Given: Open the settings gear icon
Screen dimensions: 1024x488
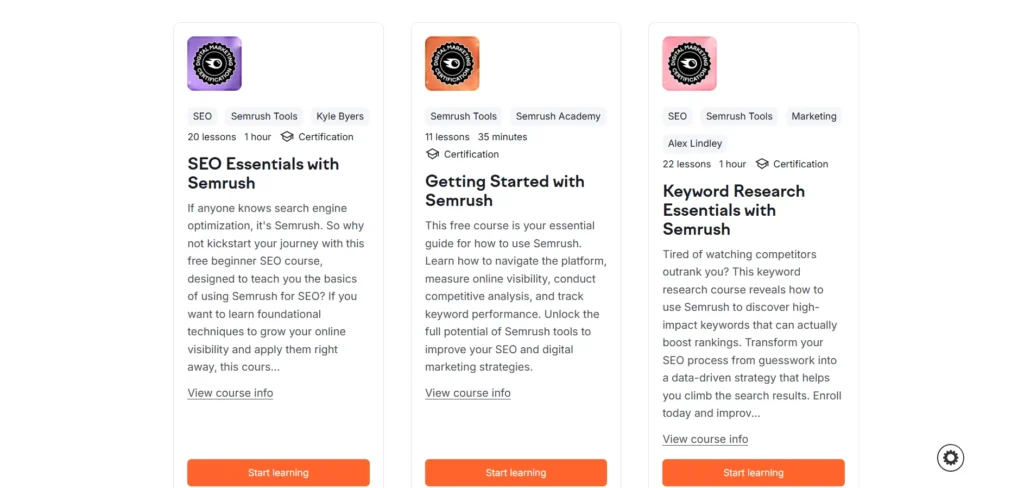Looking at the screenshot, I should coord(950,458).
